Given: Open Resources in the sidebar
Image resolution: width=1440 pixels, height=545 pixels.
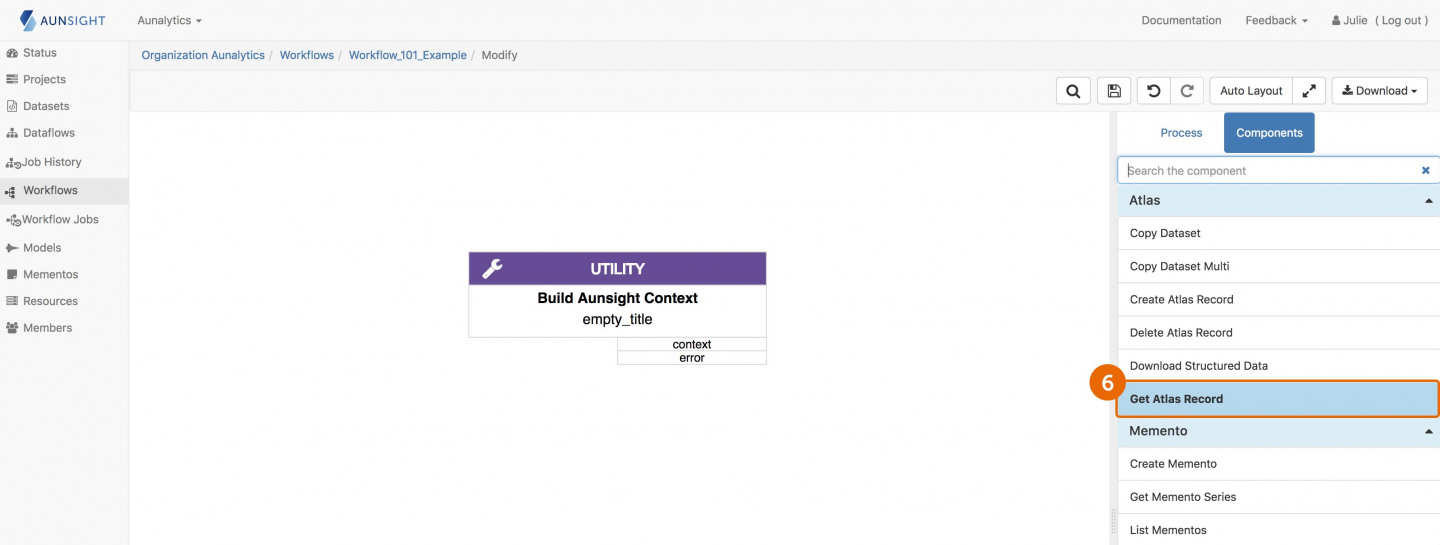Looking at the screenshot, I should (x=50, y=301).
